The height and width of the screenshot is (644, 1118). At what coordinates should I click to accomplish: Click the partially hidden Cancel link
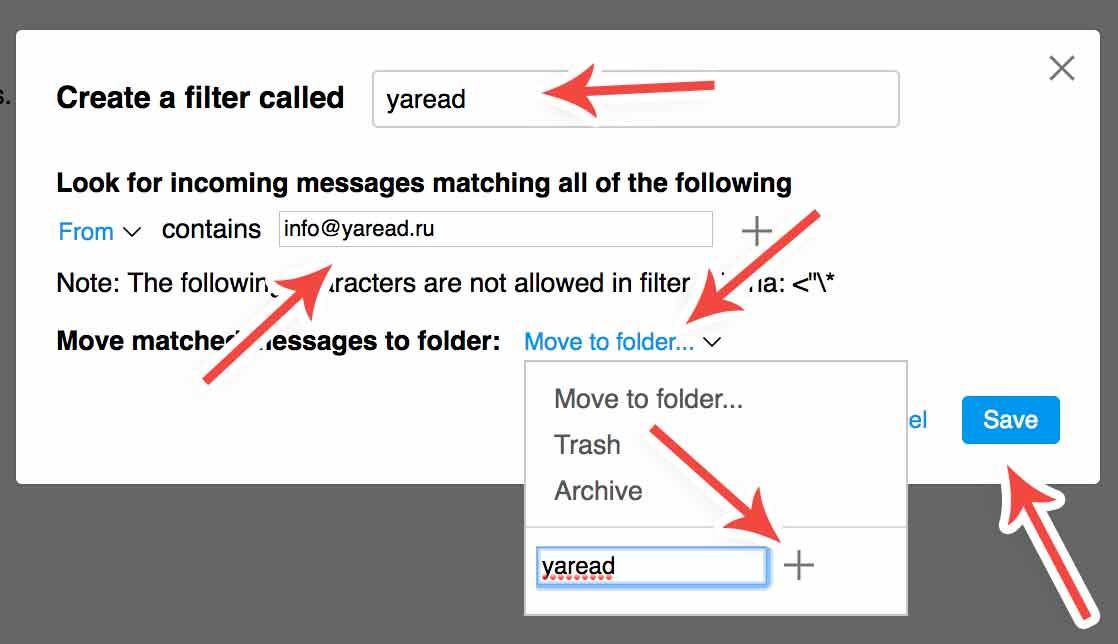[917, 420]
